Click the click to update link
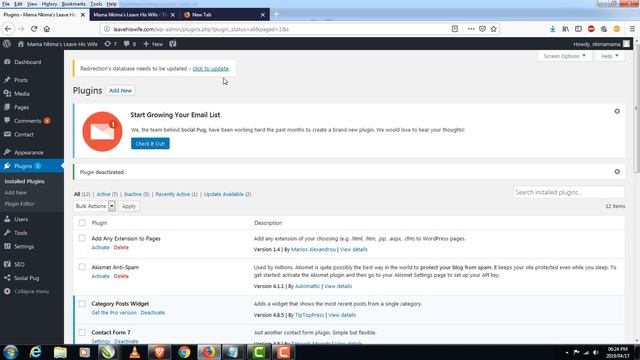Screen dimensions: 640x360 [211, 69]
